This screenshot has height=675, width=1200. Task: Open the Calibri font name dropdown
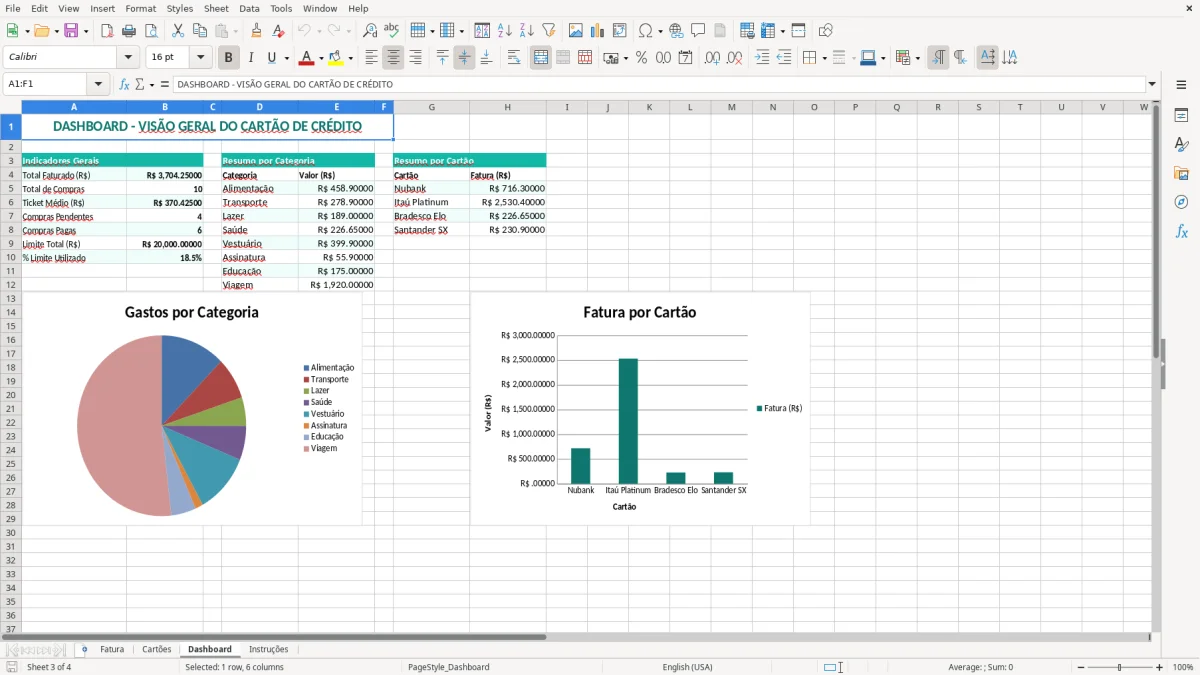(x=128, y=58)
